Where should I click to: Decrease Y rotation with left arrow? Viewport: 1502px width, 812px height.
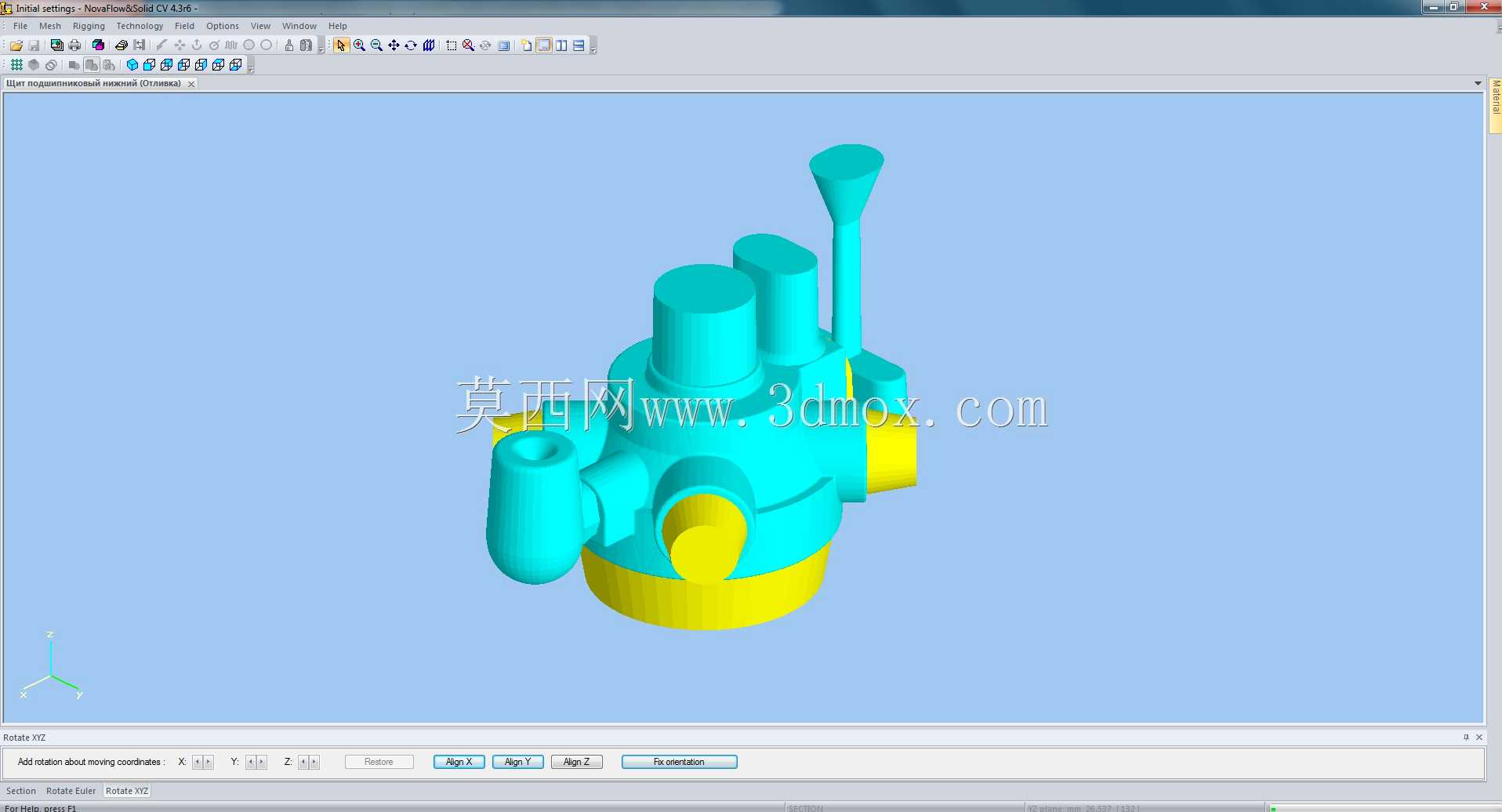[250, 762]
